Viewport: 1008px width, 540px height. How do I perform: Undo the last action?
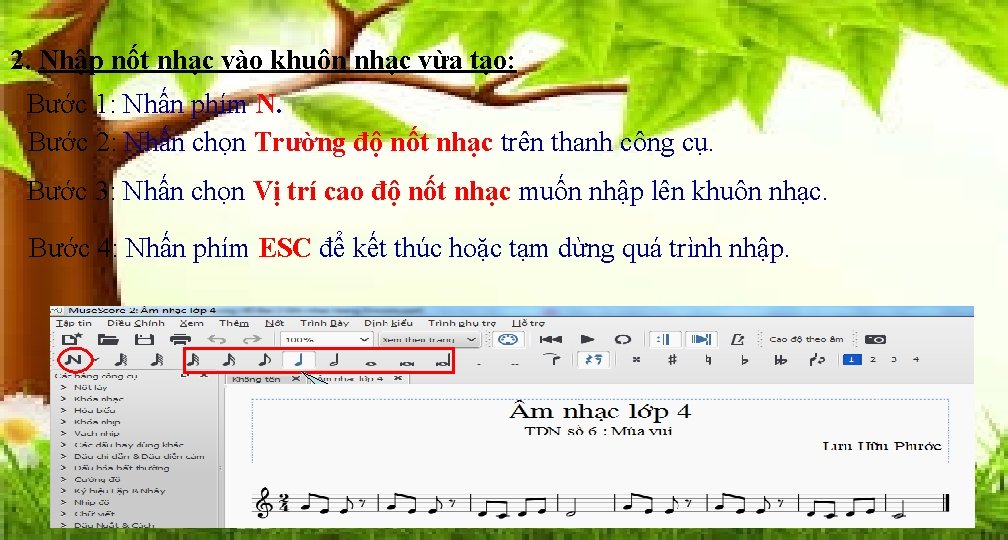tap(217, 339)
